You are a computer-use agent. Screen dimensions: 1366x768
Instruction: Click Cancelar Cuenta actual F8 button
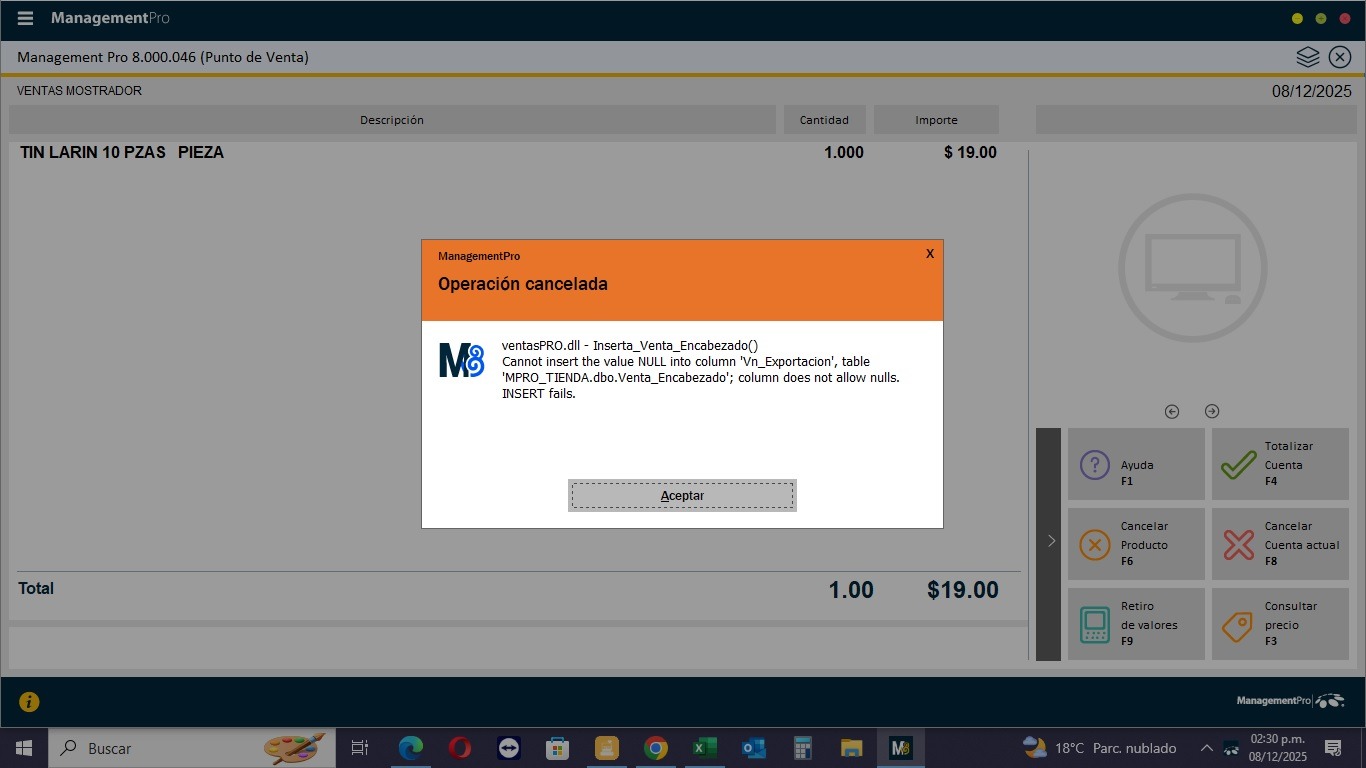(x=1280, y=544)
